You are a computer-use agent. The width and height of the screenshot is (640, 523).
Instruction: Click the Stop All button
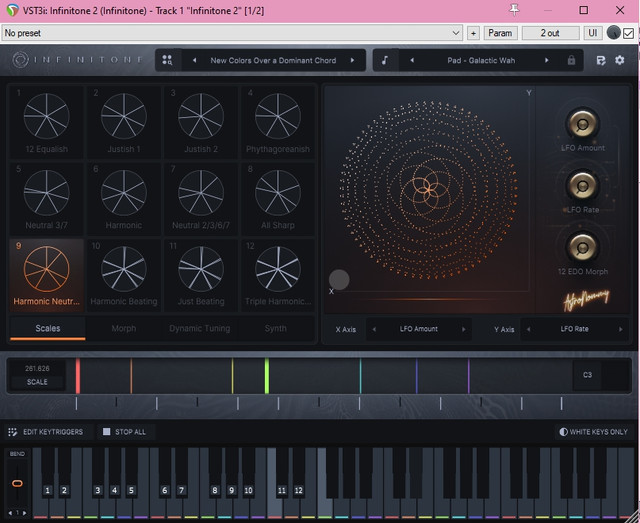click(x=125, y=432)
